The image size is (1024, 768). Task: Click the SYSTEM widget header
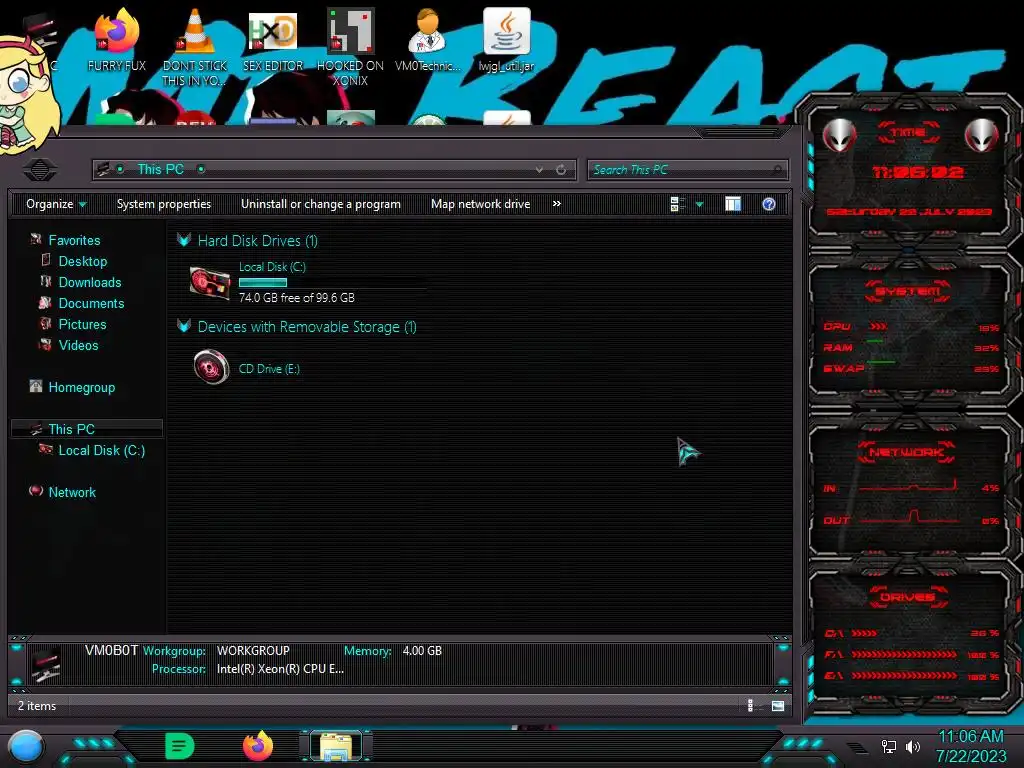(908, 291)
